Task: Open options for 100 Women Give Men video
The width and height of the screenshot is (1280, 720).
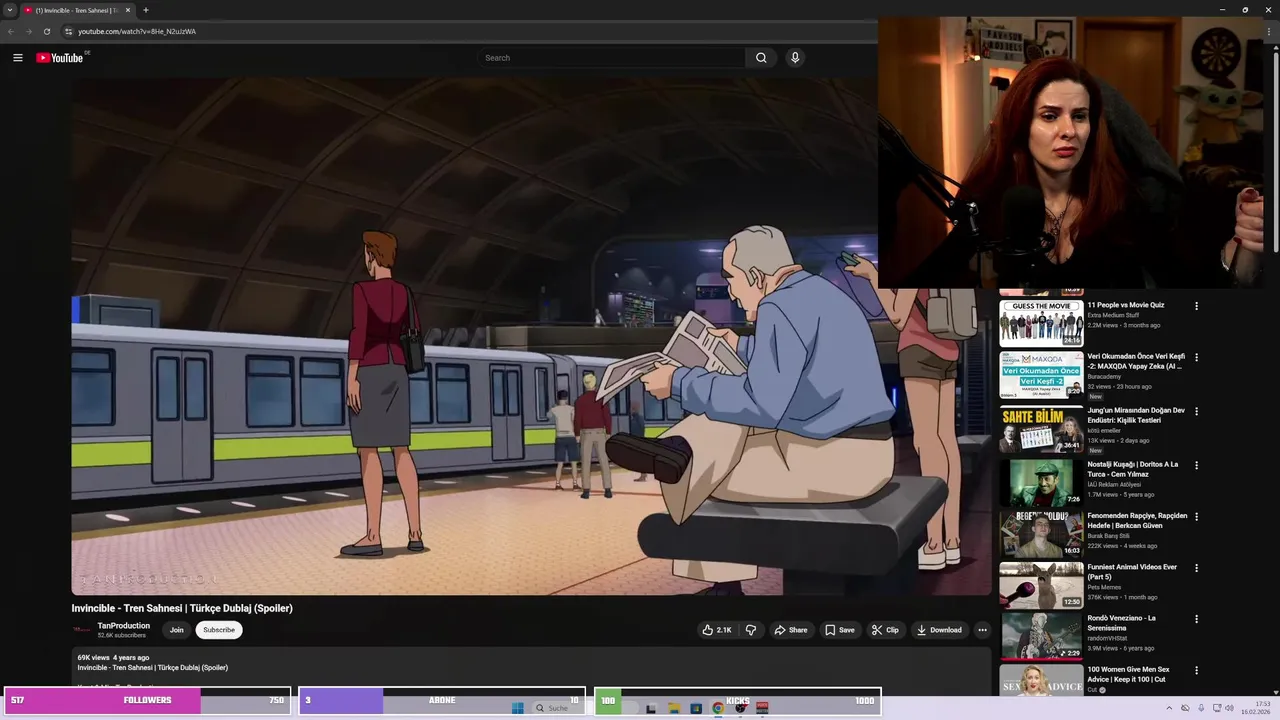Action: pos(1196,670)
